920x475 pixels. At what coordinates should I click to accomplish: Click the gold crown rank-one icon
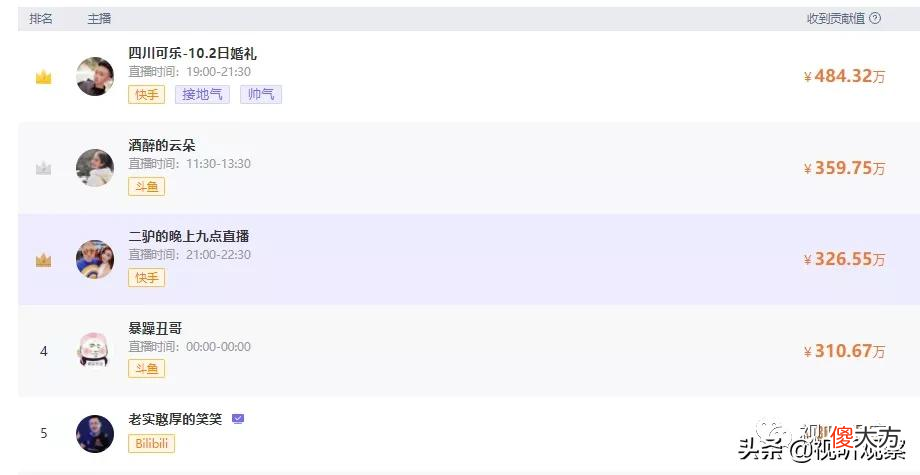[x=43, y=77]
